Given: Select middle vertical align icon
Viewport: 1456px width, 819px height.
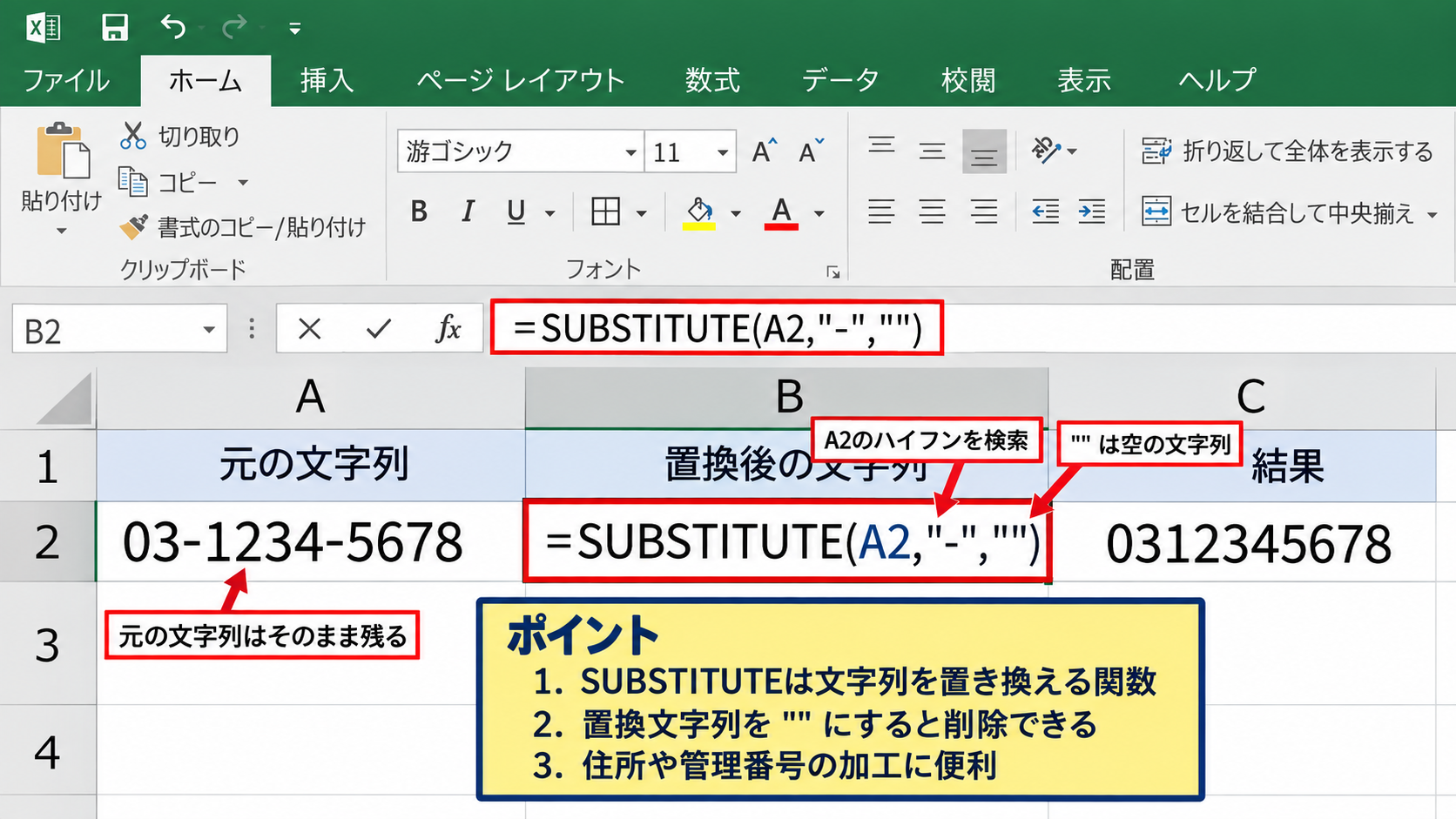Looking at the screenshot, I should [x=933, y=151].
